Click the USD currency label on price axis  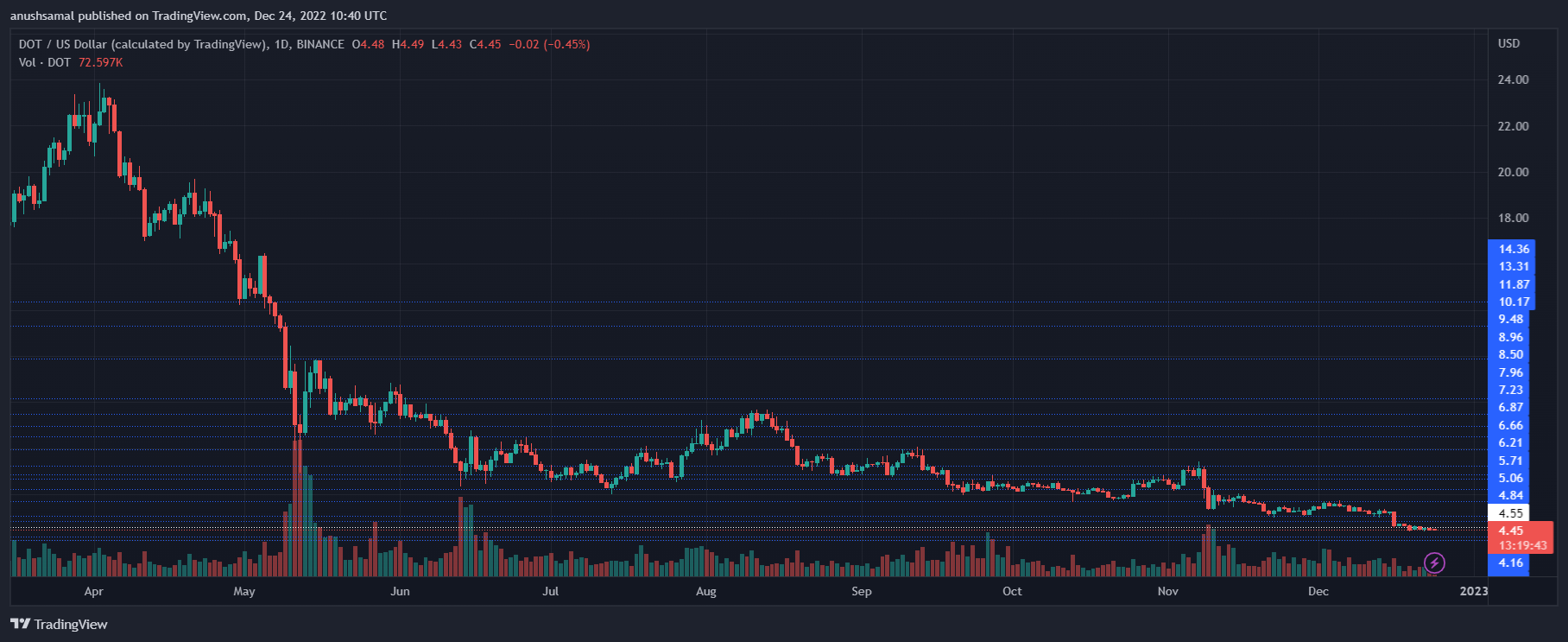point(1508,43)
